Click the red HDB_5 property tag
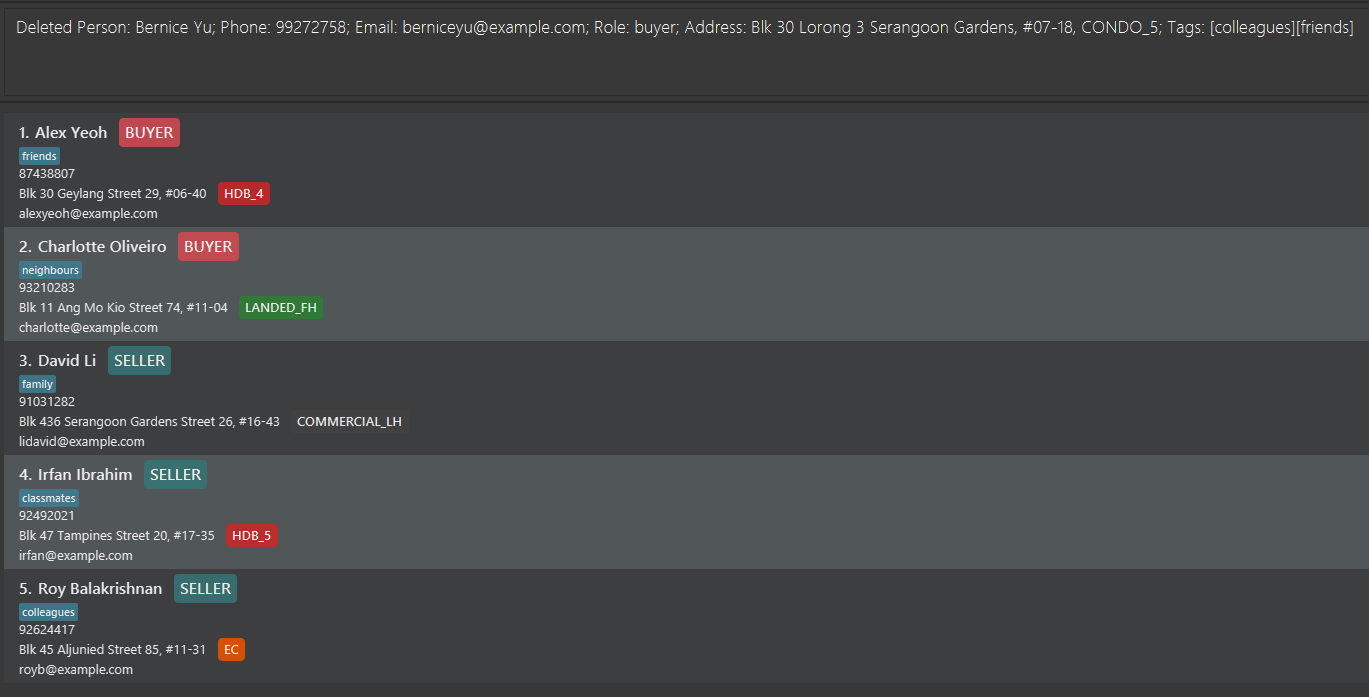This screenshot has height=697, width=1369. [251, 536]
